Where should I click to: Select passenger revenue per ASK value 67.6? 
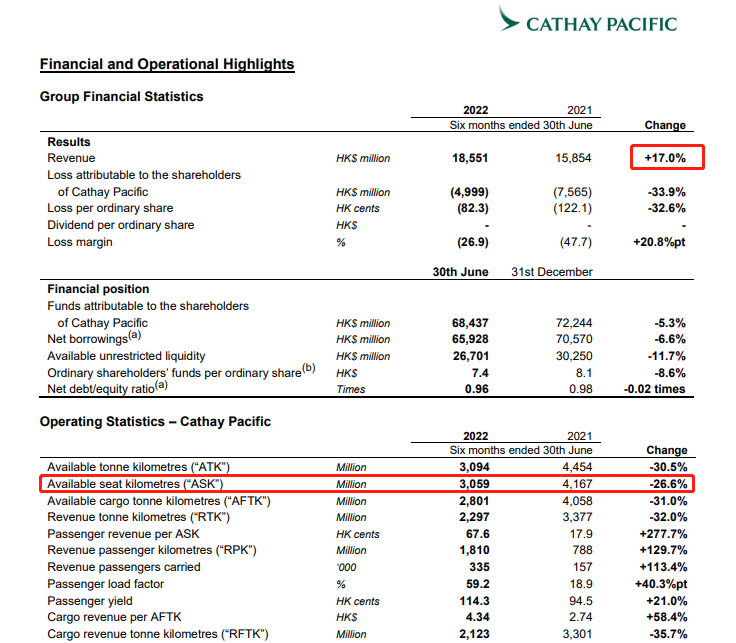coord(478,534)
